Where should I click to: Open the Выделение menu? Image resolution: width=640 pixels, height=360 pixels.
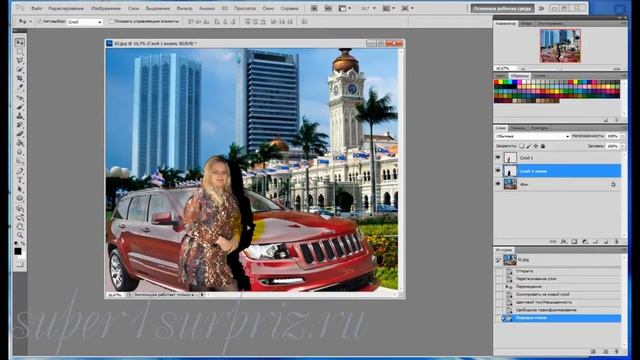(158, 8)
